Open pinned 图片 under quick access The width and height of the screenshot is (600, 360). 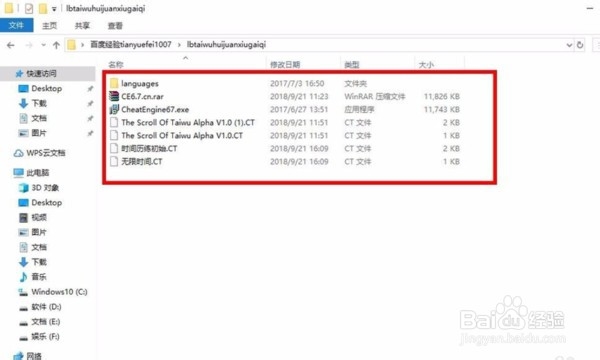click(39, 133)
